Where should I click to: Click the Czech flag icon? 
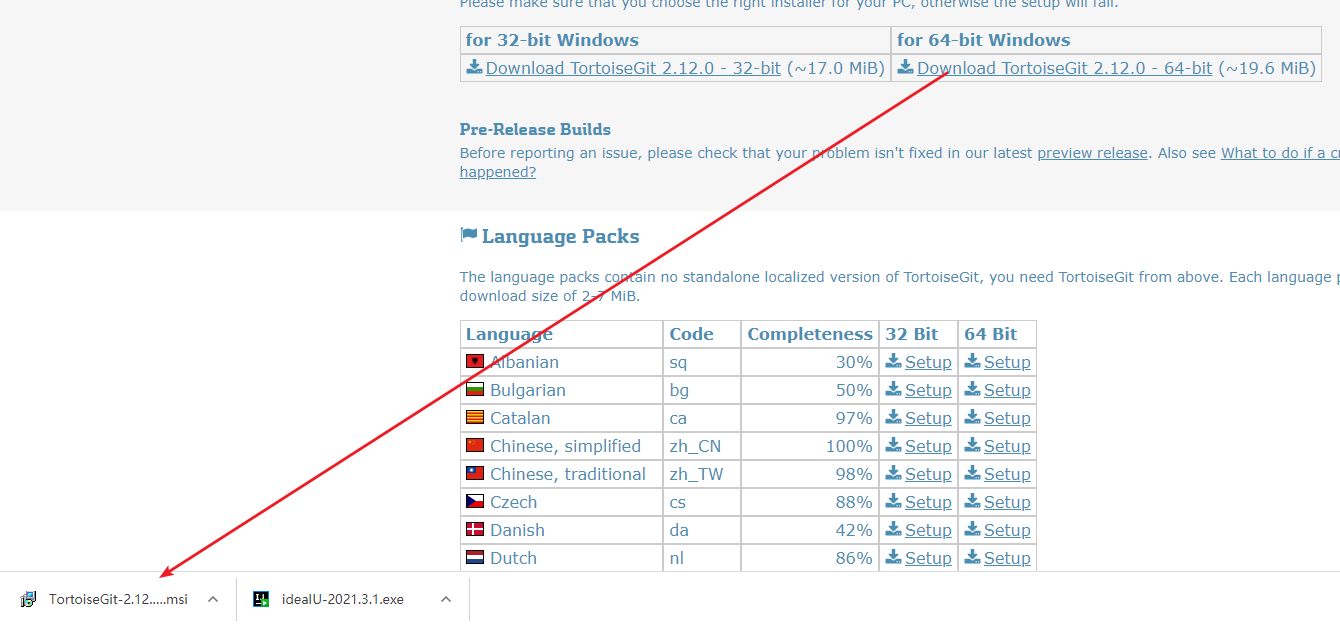tap(475, 501)
